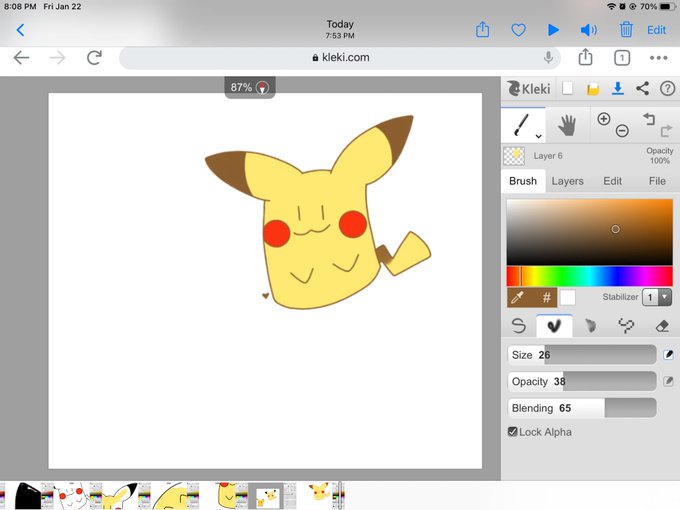Screen dimensions: 680x510
Task: Mute the video sound
Action: pos(588,30)
